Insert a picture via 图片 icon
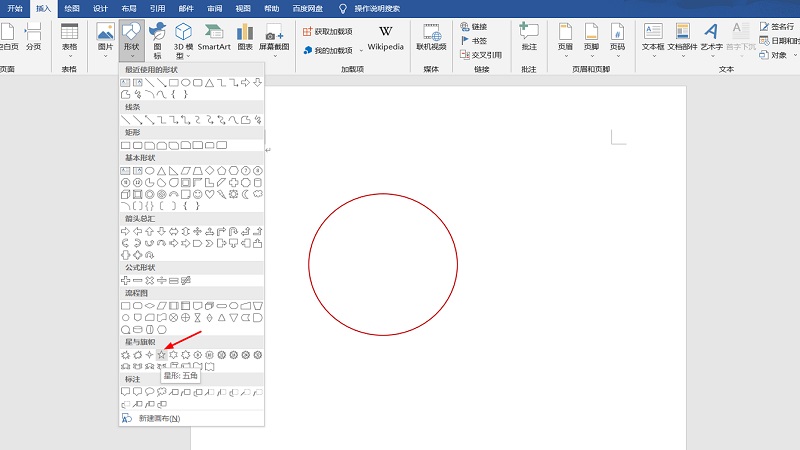The height and width of the screenshot is (450, 800). coord(105,36)
